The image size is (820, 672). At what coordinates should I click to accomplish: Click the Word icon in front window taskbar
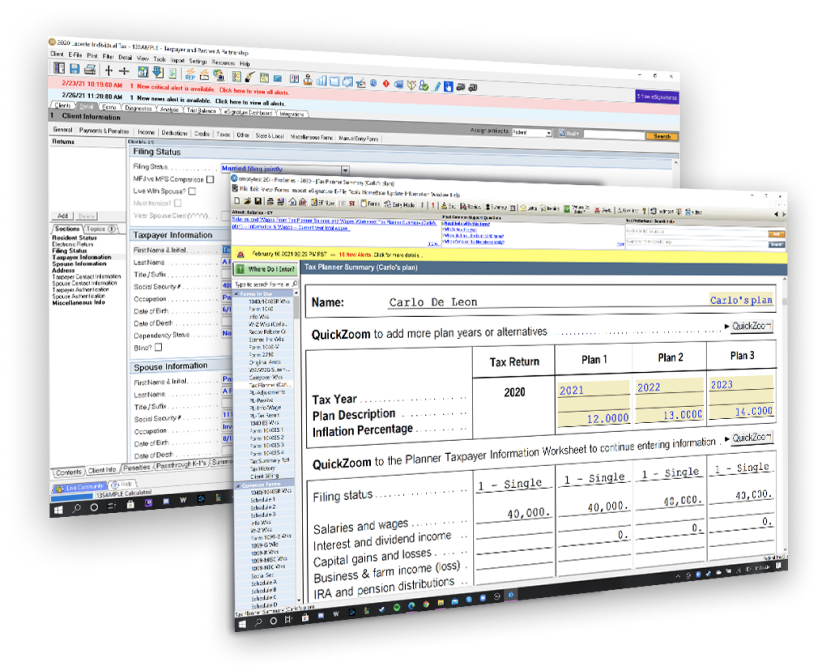click(336, 614)
